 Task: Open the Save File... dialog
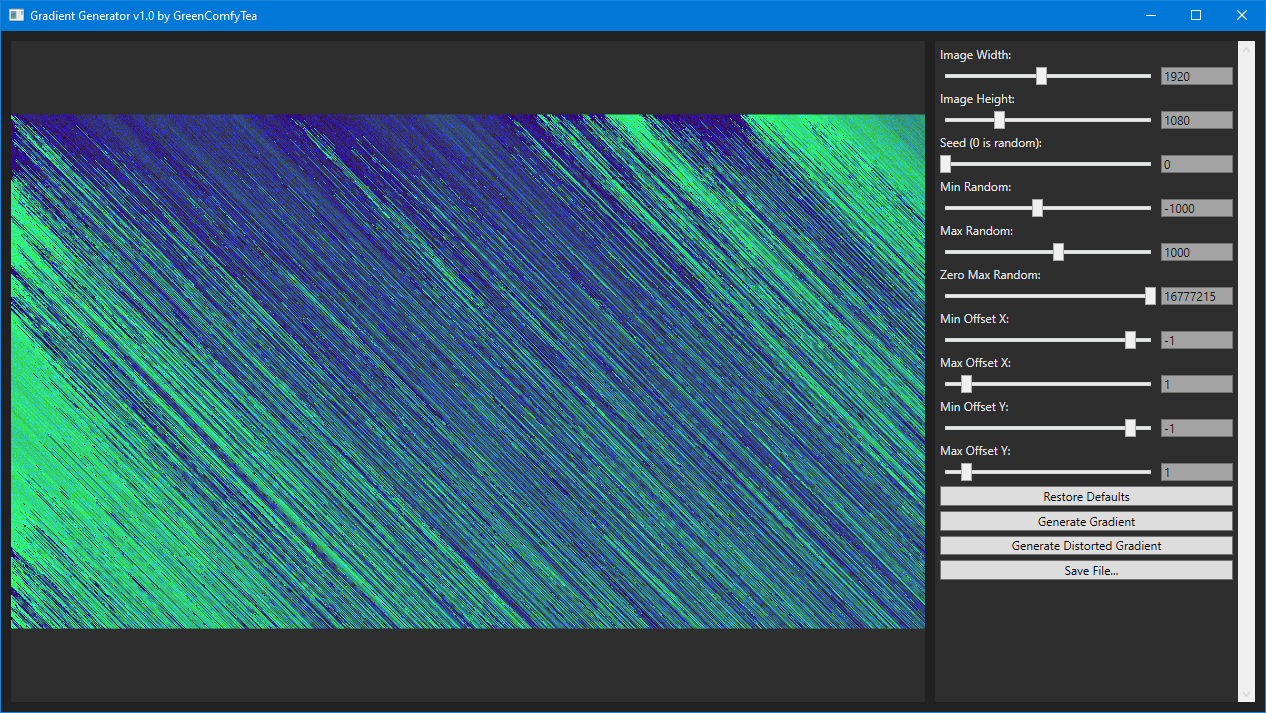click(1086, 570)
